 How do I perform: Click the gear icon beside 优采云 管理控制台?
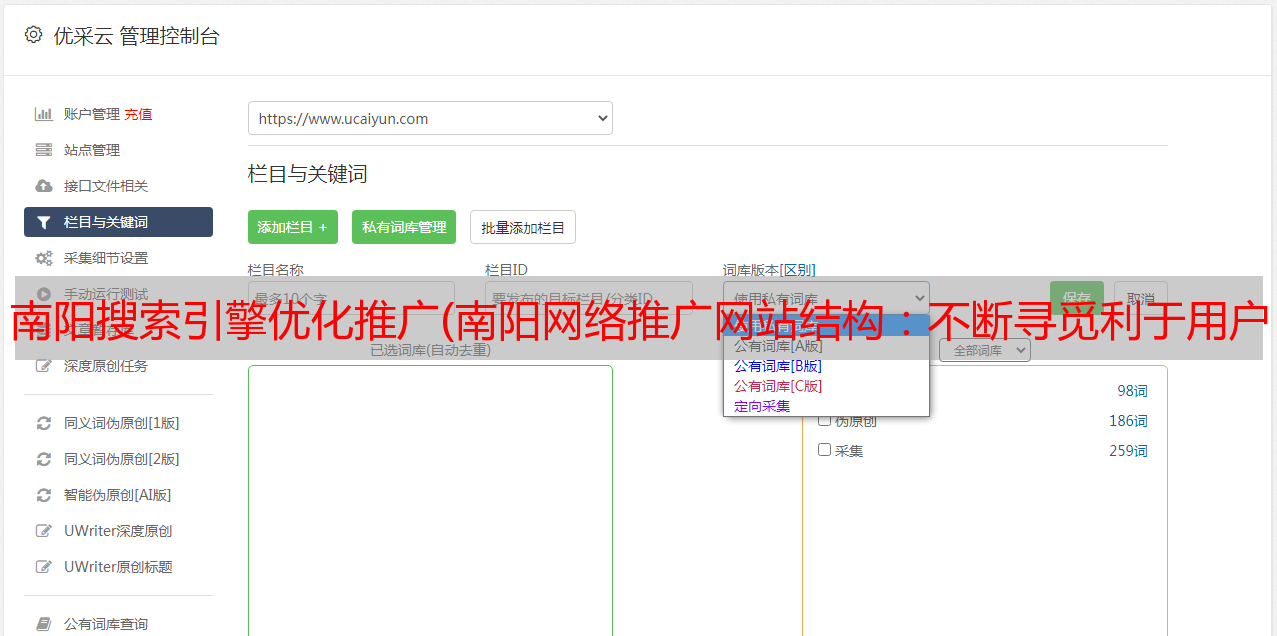(33, 35)
